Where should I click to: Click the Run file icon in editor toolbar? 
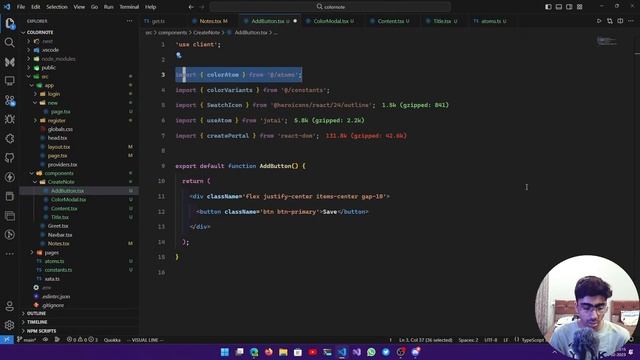(599, 21)
